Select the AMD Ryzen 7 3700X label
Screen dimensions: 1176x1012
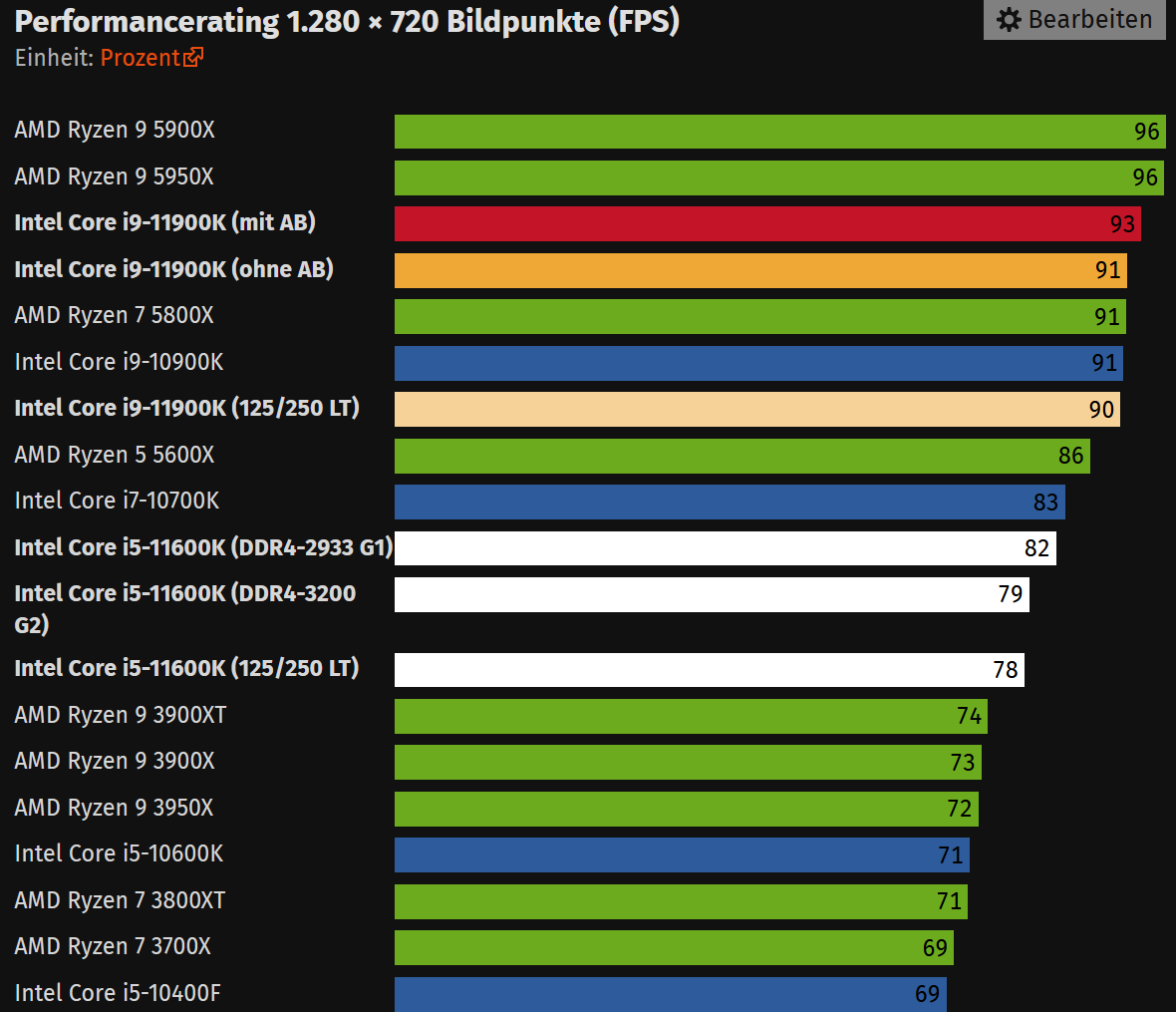click(x=113, y=947)
